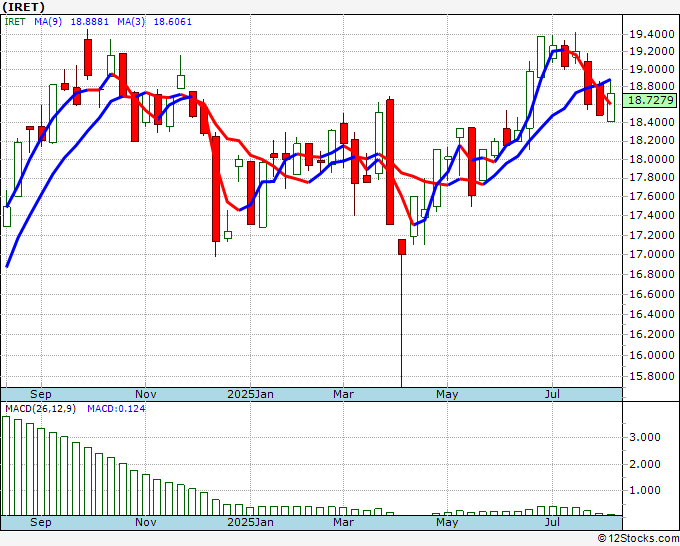
Task: Click the 2025Jan label on price chart axis
Action: point(251,394)
